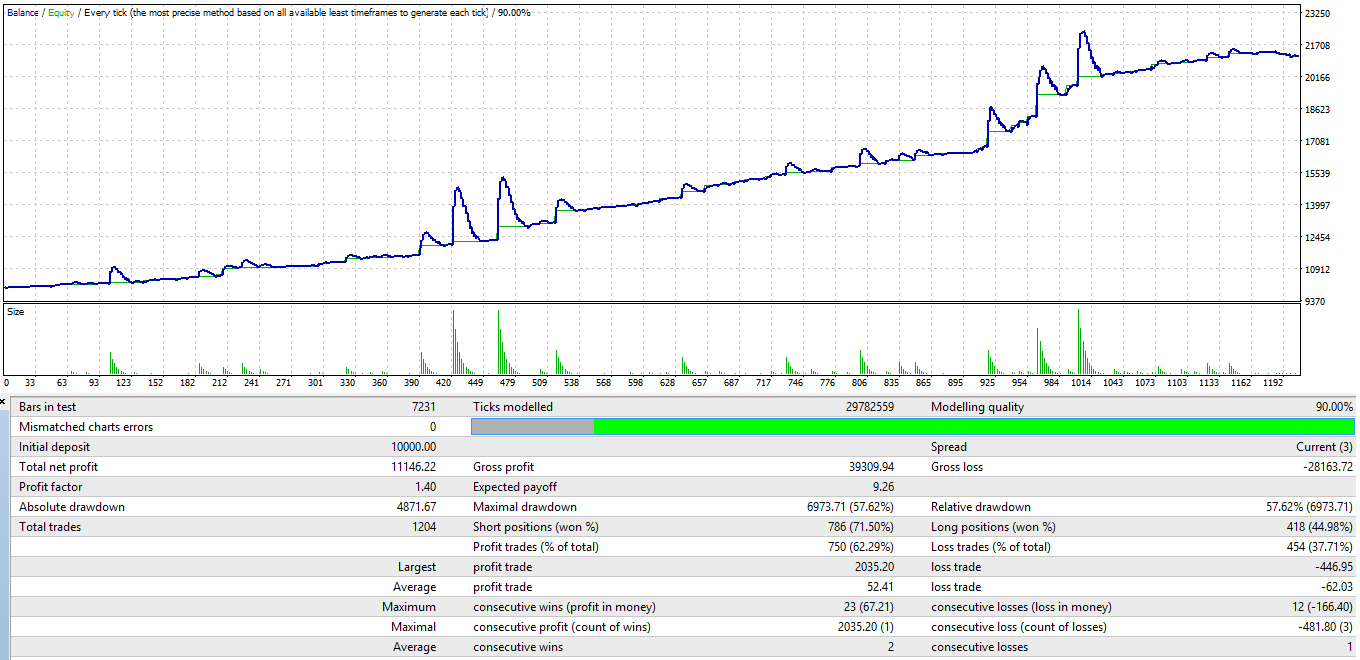Click the Size label in the volume chart
This screenshot has width=1360, height=660.
16,312
